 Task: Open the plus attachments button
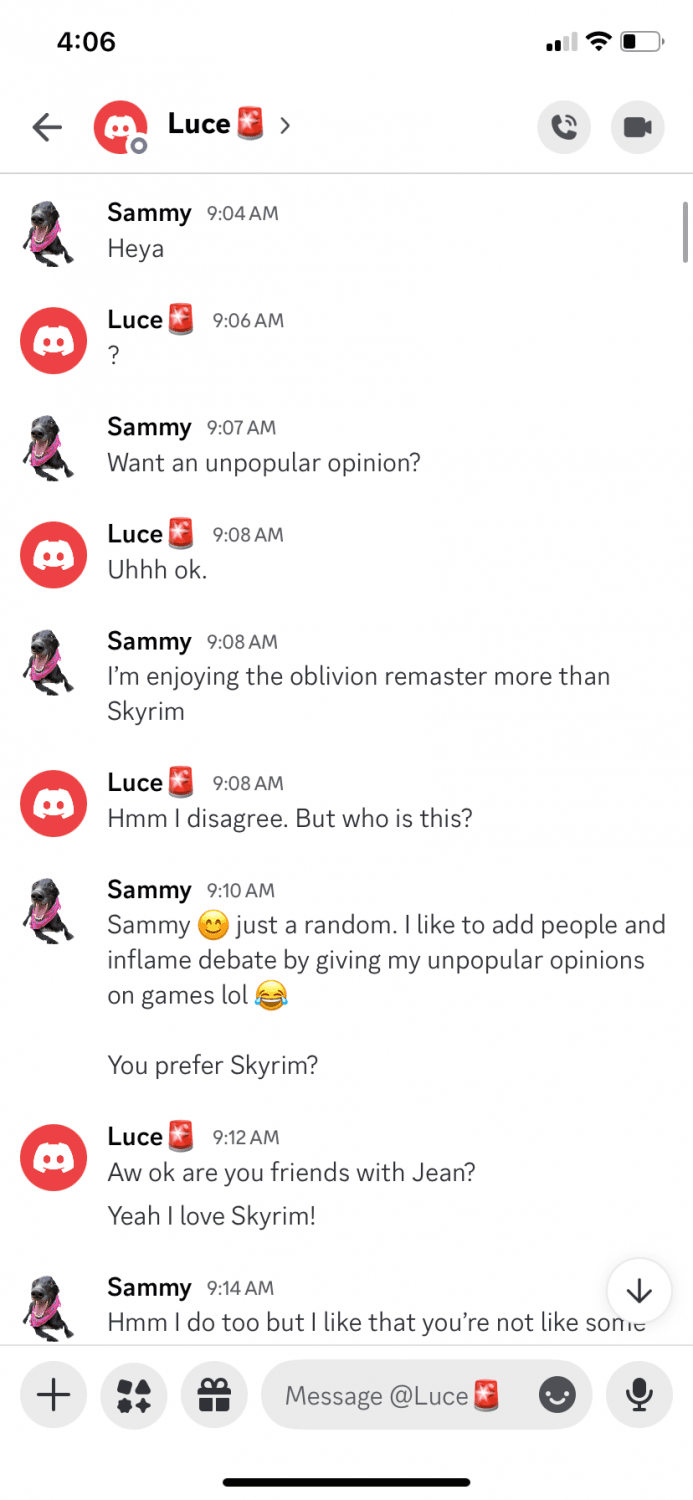(54, 1394)
